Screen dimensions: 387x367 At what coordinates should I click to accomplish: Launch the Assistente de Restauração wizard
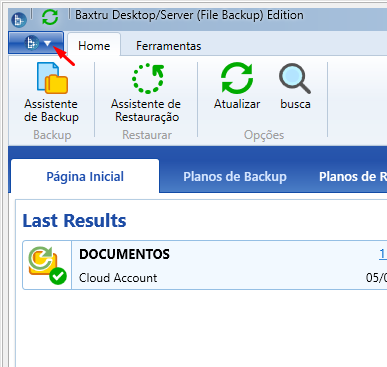tap(147, 93)
